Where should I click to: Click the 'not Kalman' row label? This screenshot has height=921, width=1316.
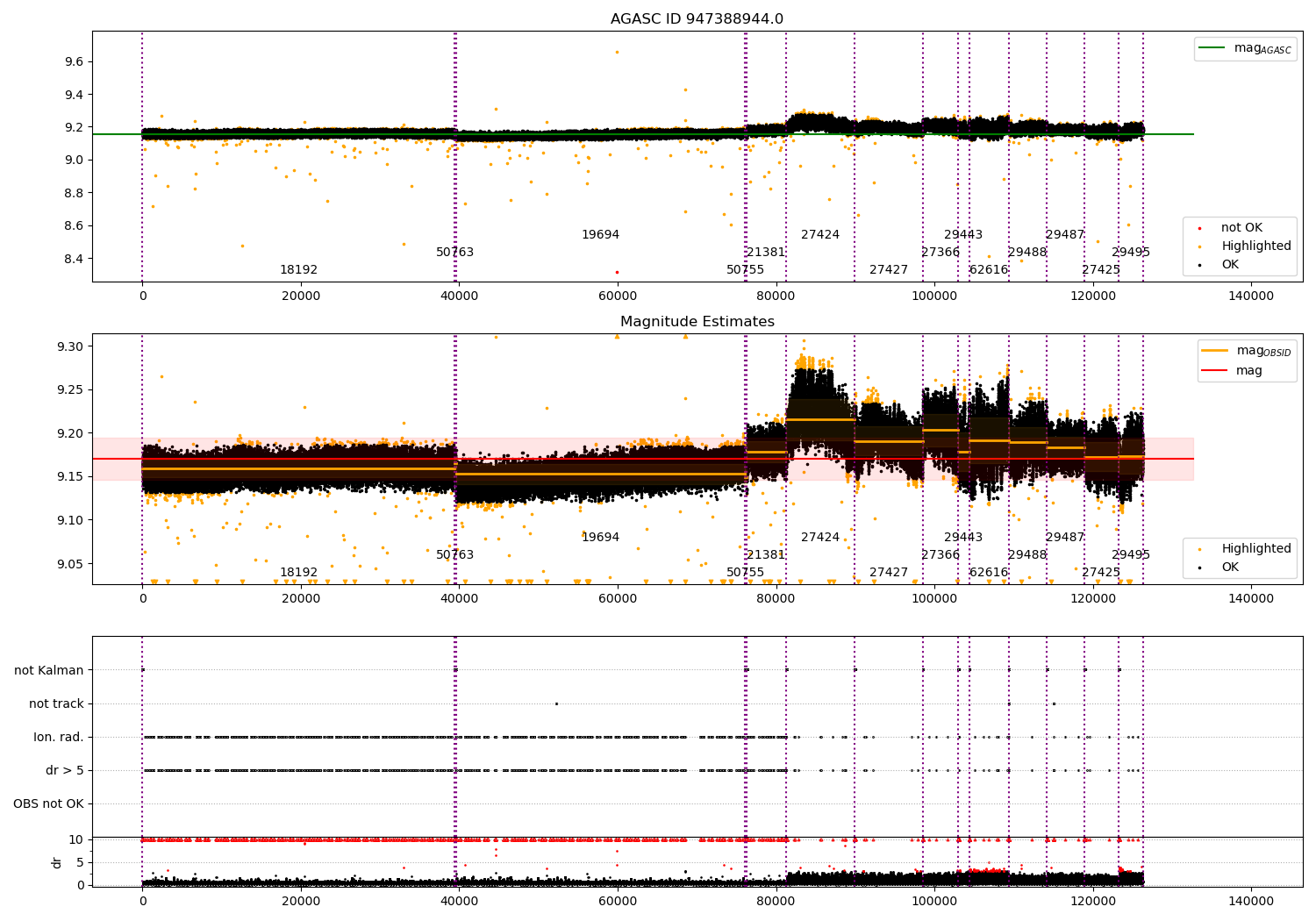pyautogui.click(x=49, y=670)
